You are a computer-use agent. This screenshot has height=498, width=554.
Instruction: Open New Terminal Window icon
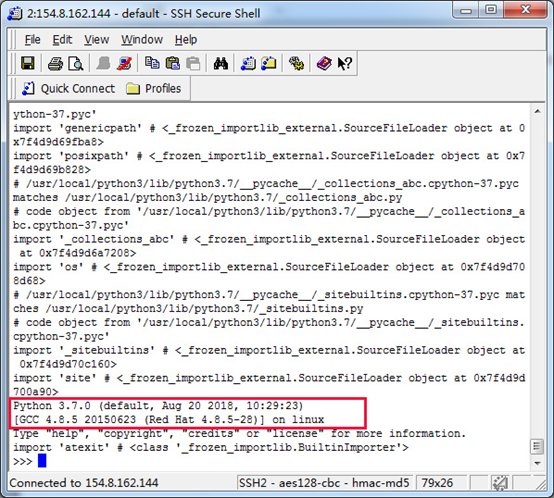point(248,64)
